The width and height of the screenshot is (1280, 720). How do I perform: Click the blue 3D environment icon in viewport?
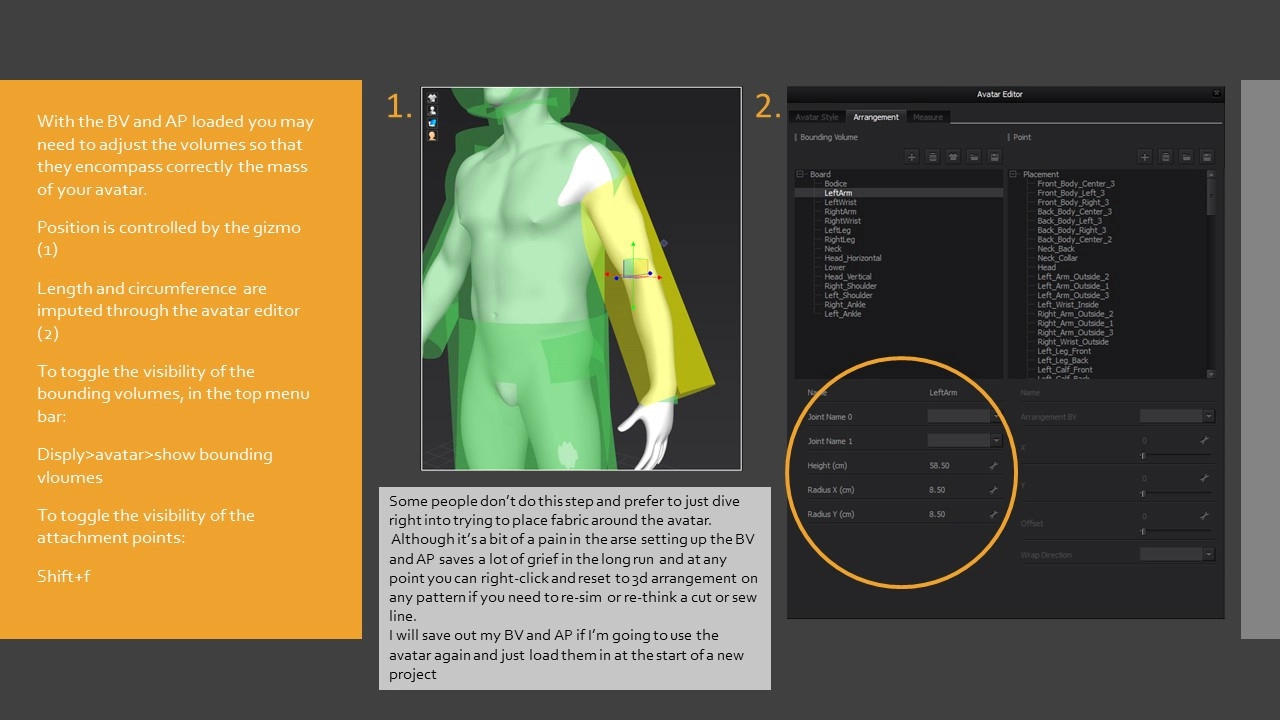pyautogui.click(x=432, y=123)
